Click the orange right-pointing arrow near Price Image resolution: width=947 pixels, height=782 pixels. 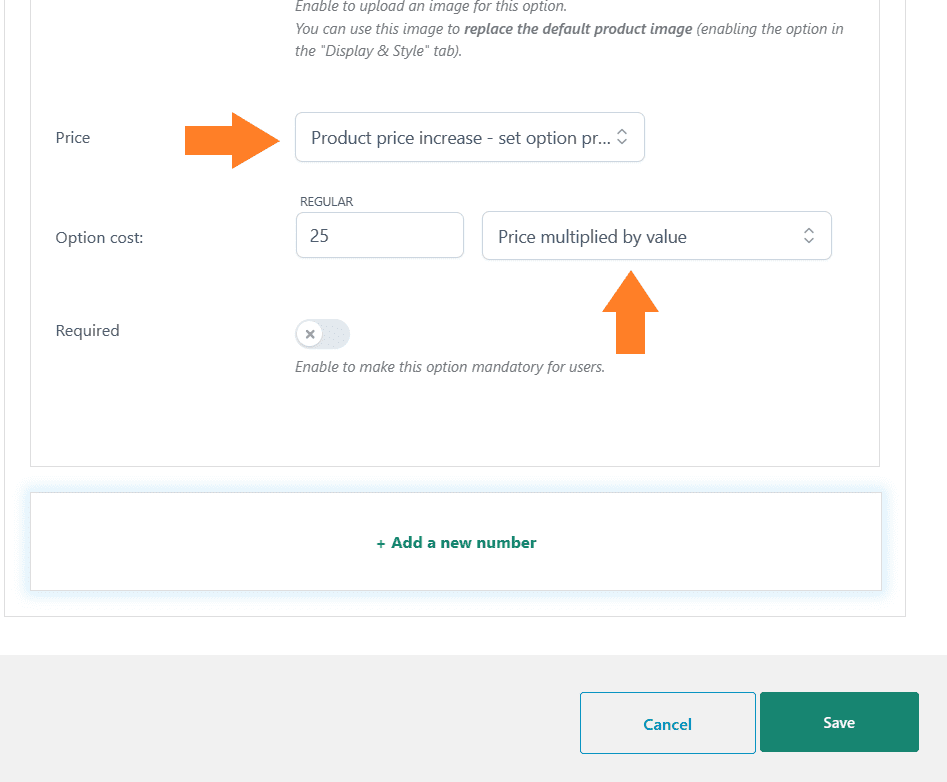(x=232, y=140)
